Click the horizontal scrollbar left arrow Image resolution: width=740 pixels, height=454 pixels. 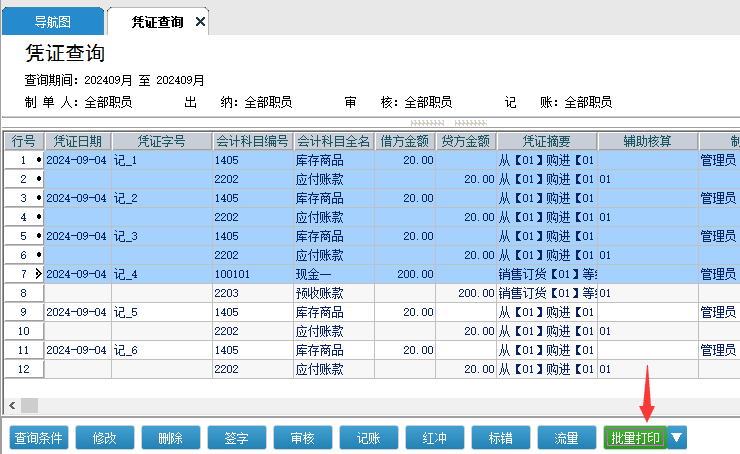tap(12, 405)
